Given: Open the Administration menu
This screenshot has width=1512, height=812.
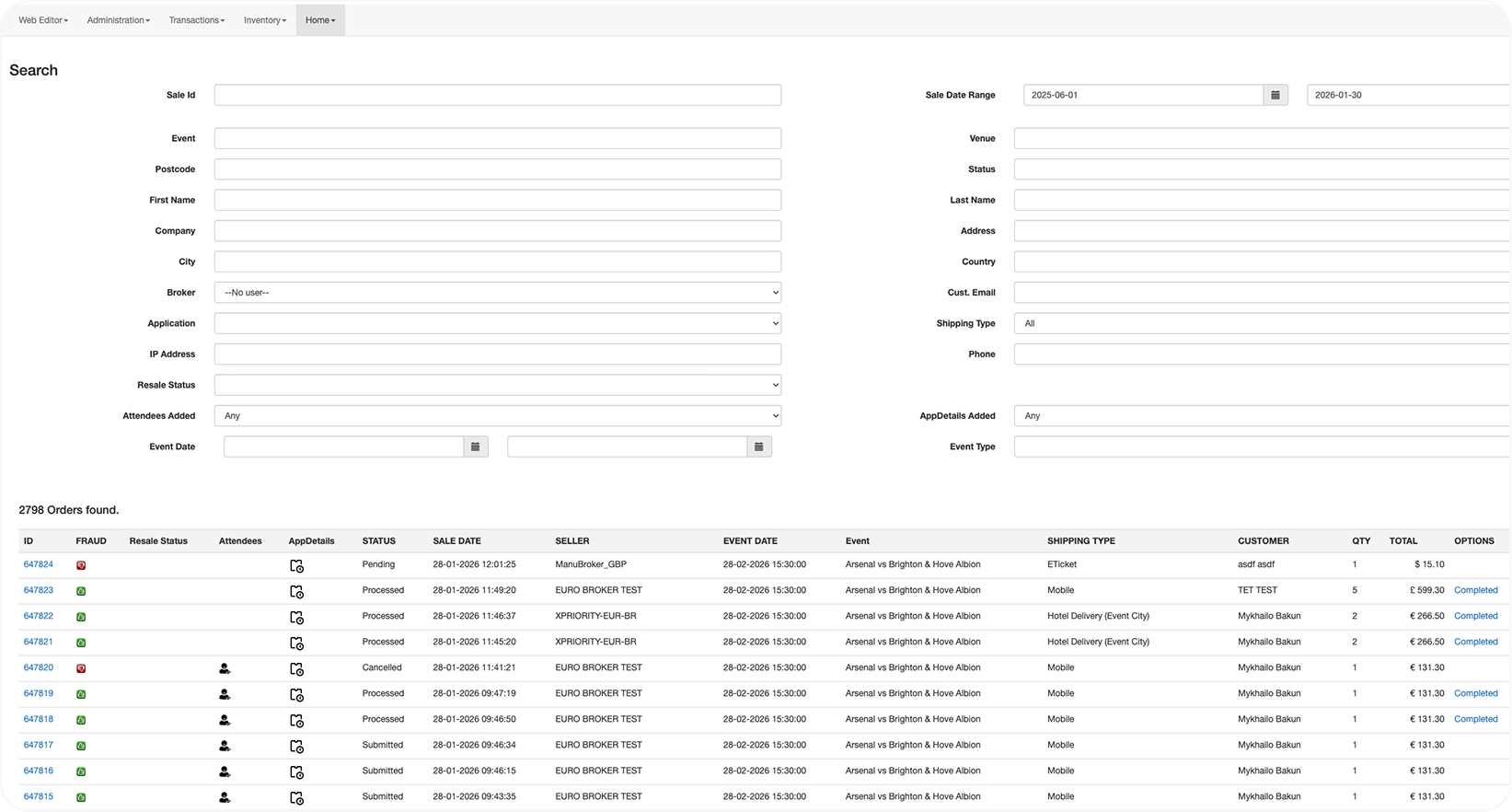Looking at the screenshot, I should coord(118,20).
